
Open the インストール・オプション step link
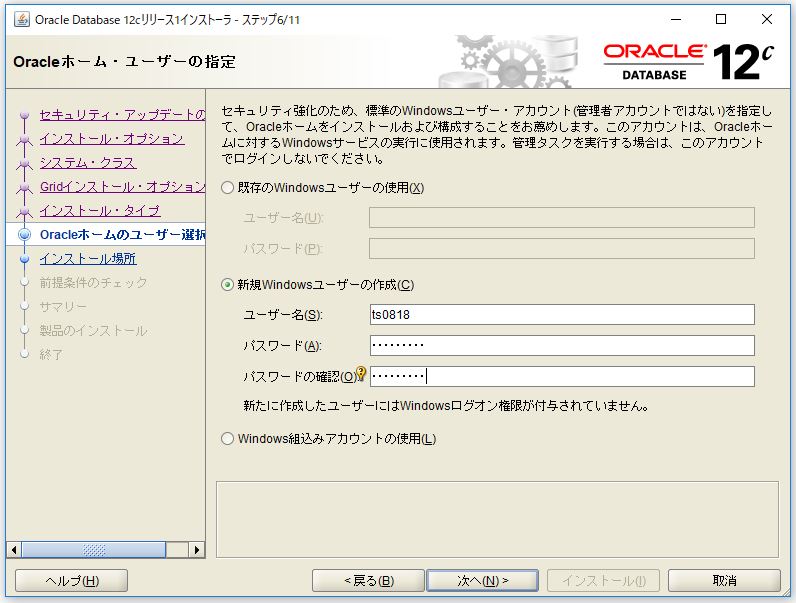pos(112,139)
